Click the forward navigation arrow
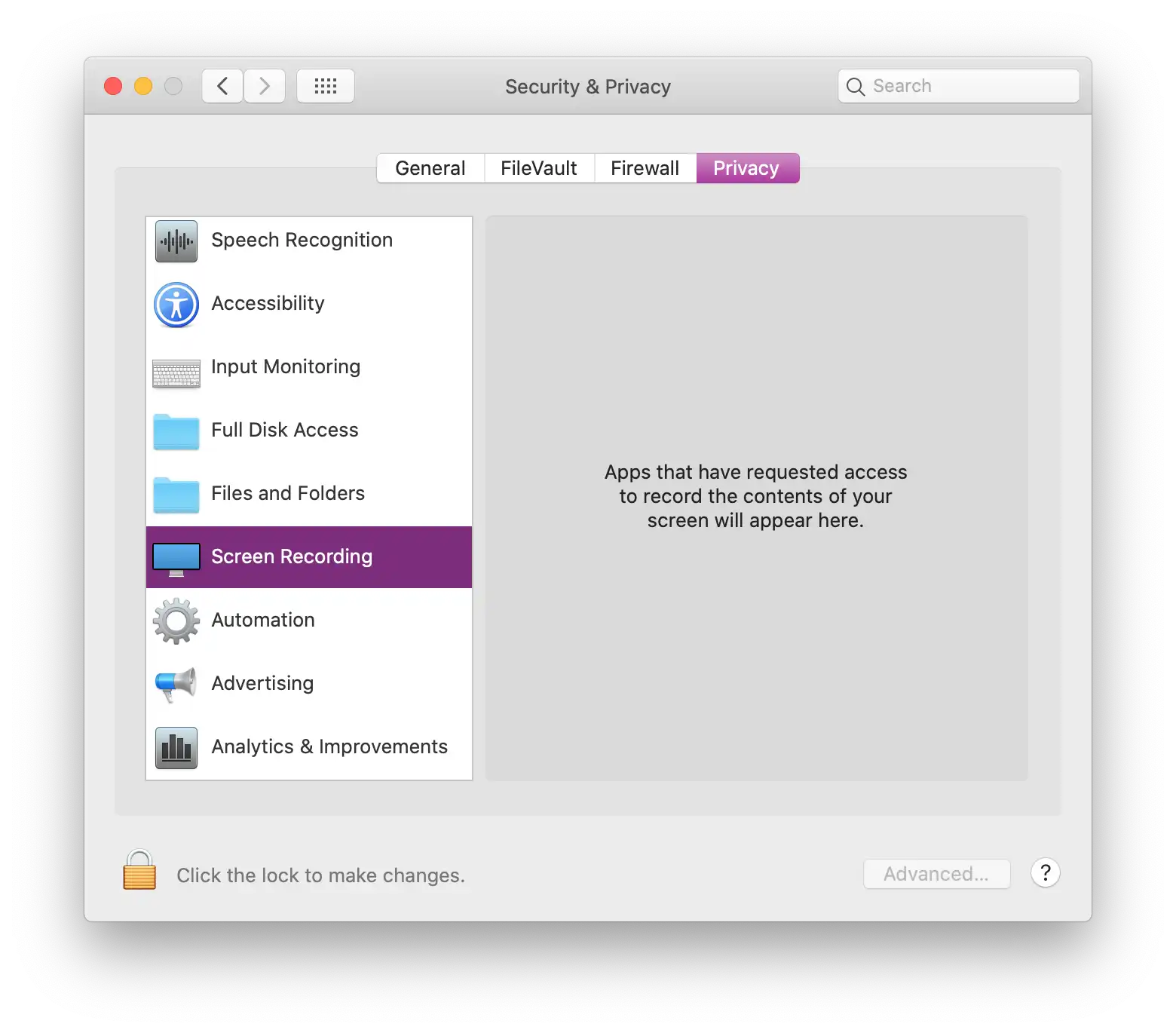 coord(265,85)
